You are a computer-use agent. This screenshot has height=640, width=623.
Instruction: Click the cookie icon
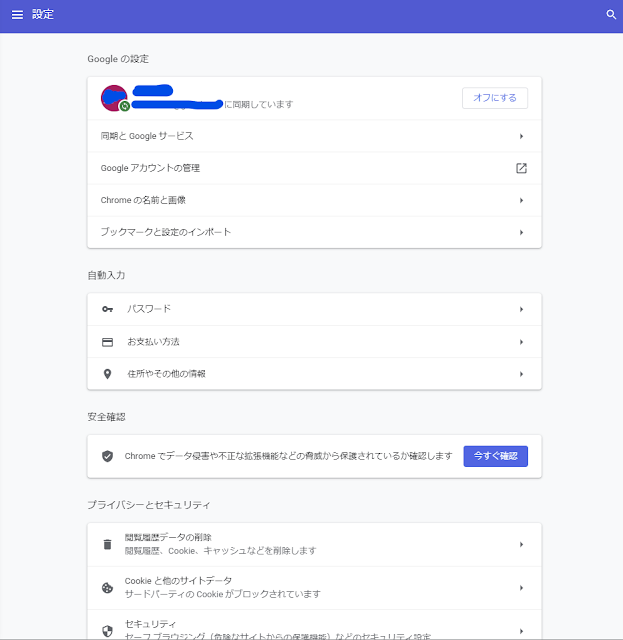pyautogui.click(x=107, y=588)
